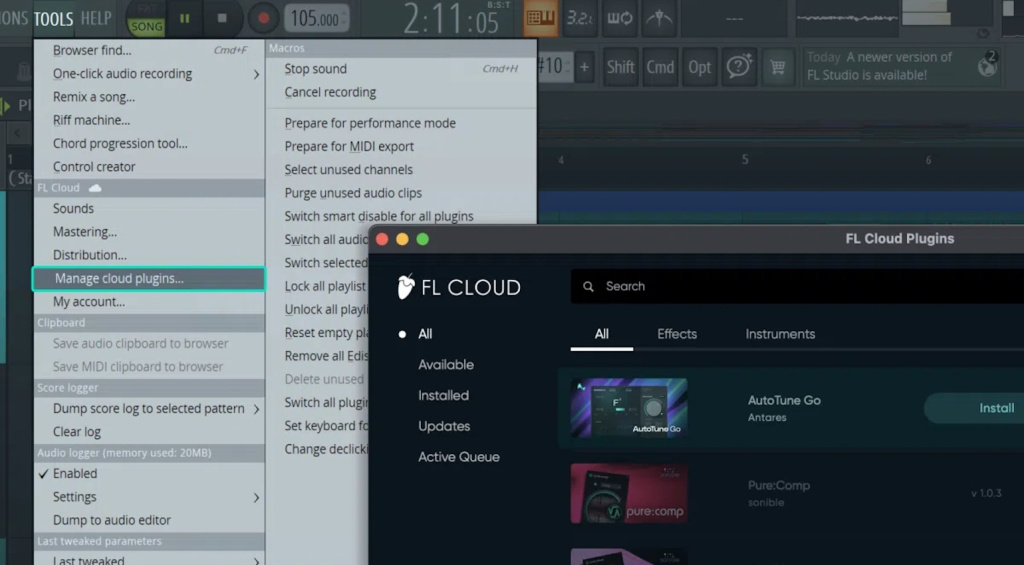Toggle the Shift modifier button
The image size is (1024, 565).
(620, 67)
